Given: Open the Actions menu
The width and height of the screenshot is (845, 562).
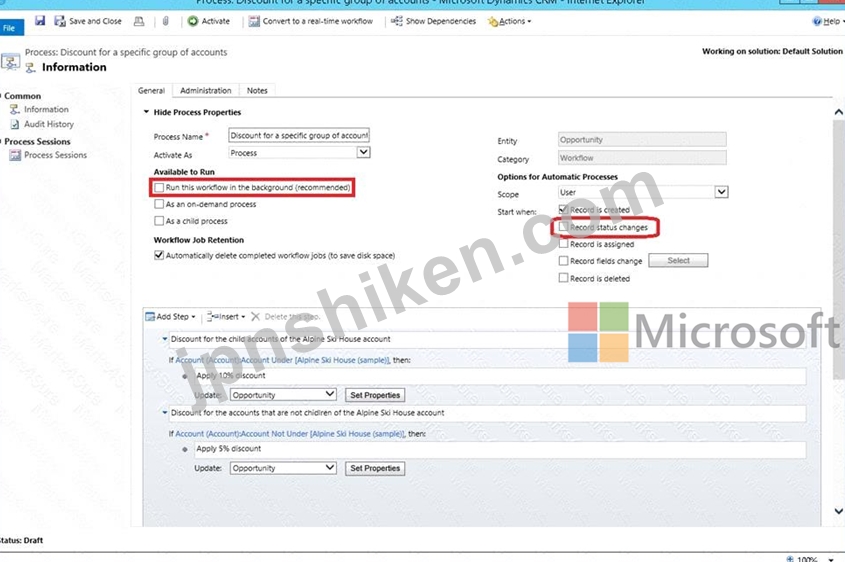Looking at the screenshot, I should (509, 21).
